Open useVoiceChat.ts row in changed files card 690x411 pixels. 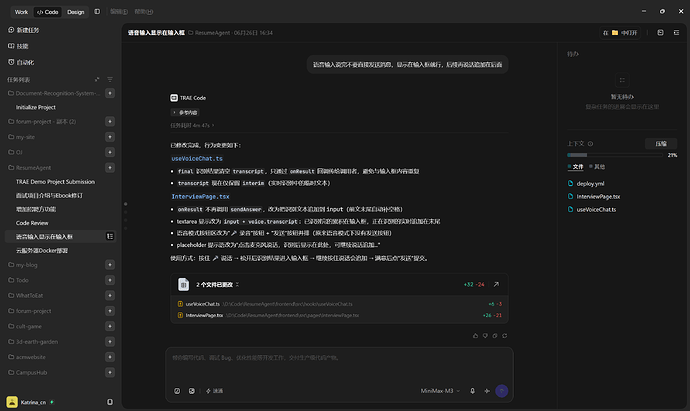pyautogui.click(x=339, y=304)
